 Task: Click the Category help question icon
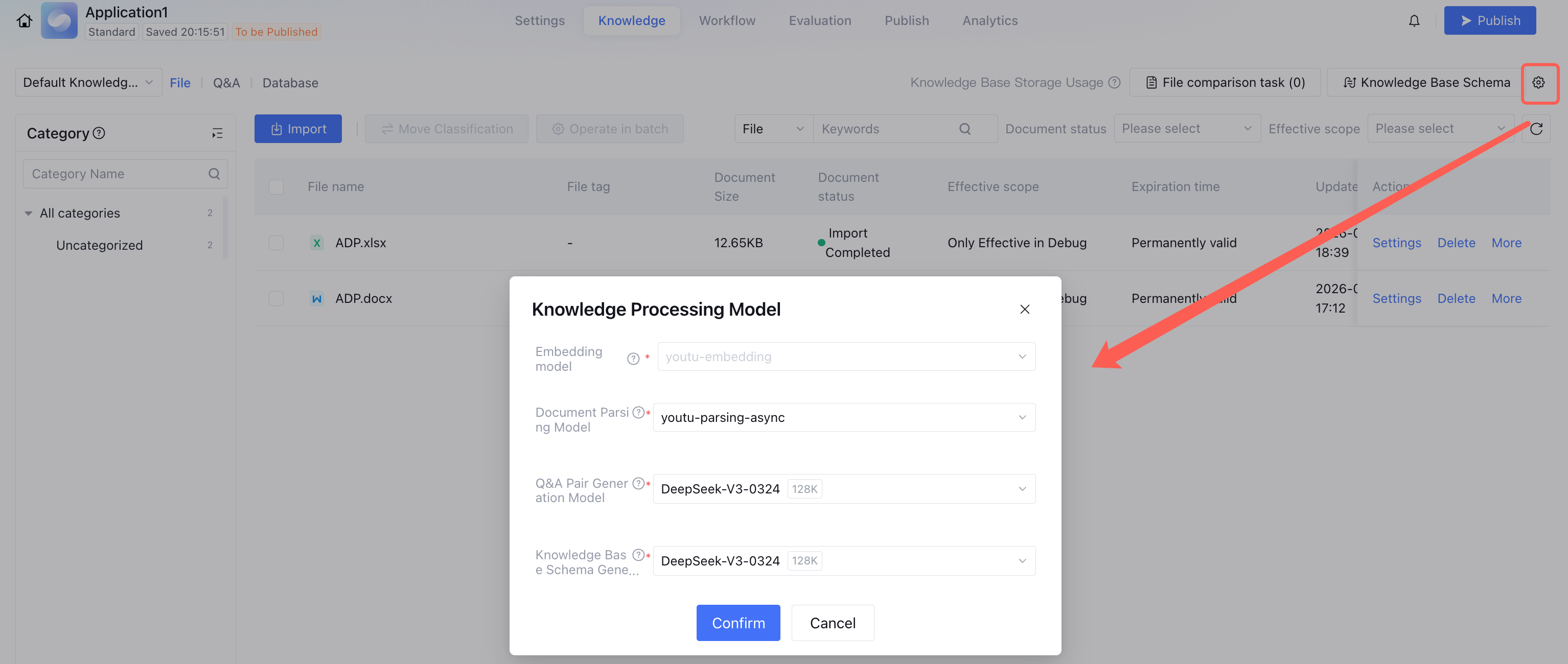[x=99, y=133]
